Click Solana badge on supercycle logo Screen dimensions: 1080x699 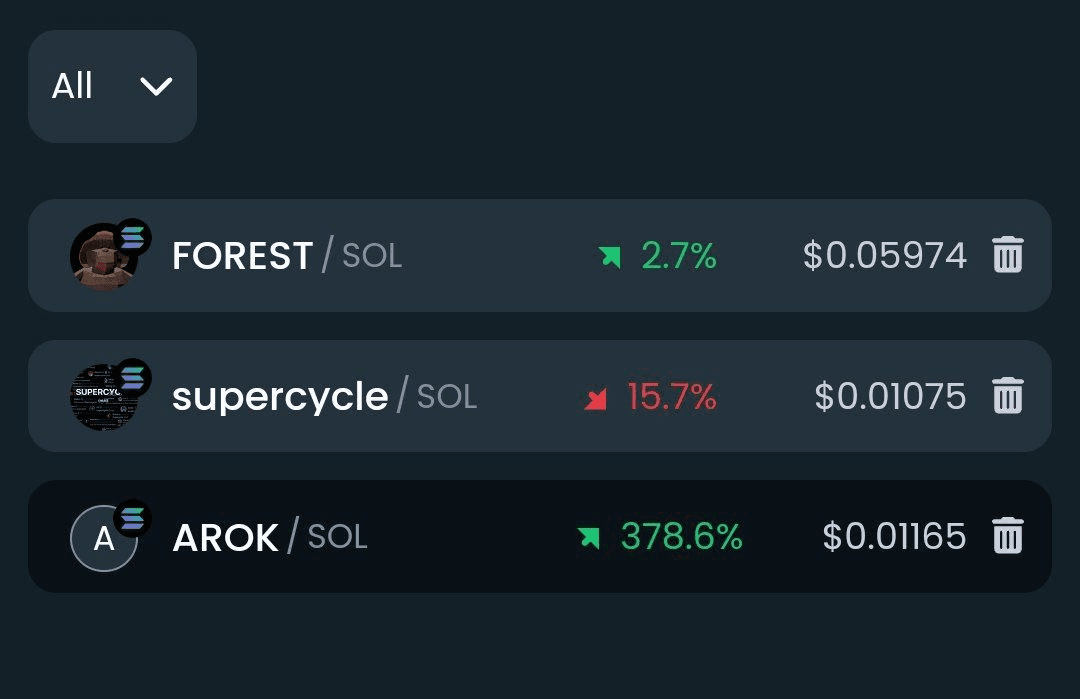(132, 377)
